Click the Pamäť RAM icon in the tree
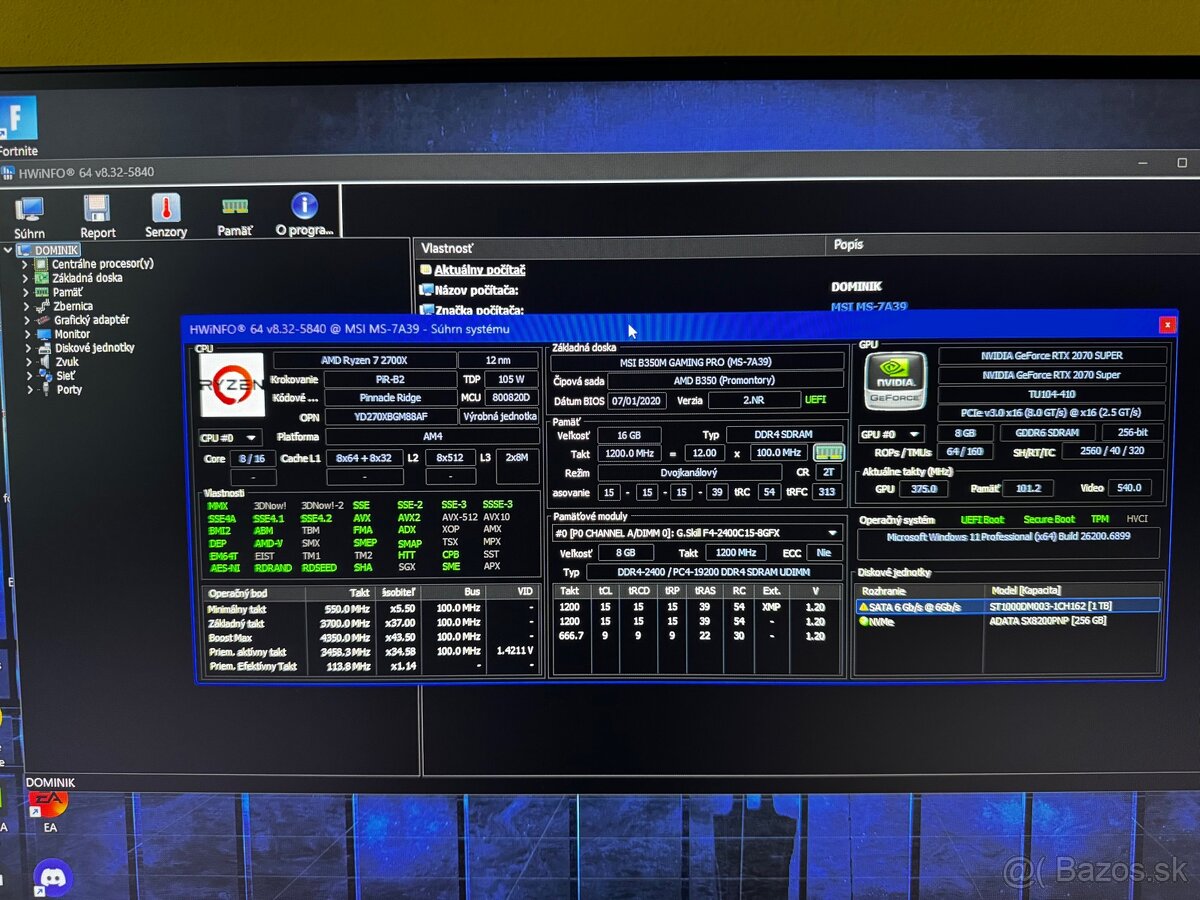Viewport: 1200px width, 900px height. (42, 292)
